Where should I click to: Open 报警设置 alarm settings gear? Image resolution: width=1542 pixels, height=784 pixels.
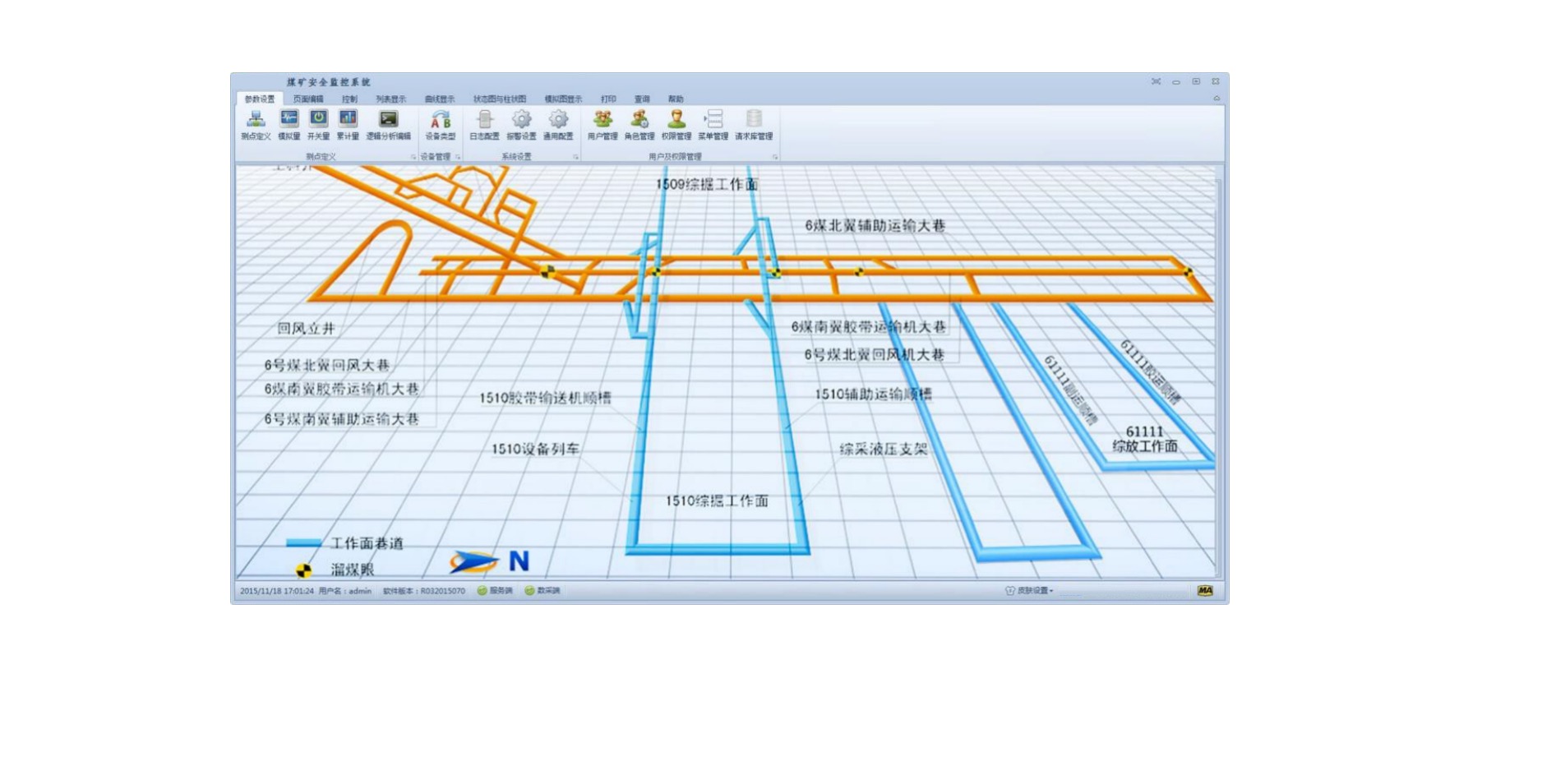pos(521,125)
